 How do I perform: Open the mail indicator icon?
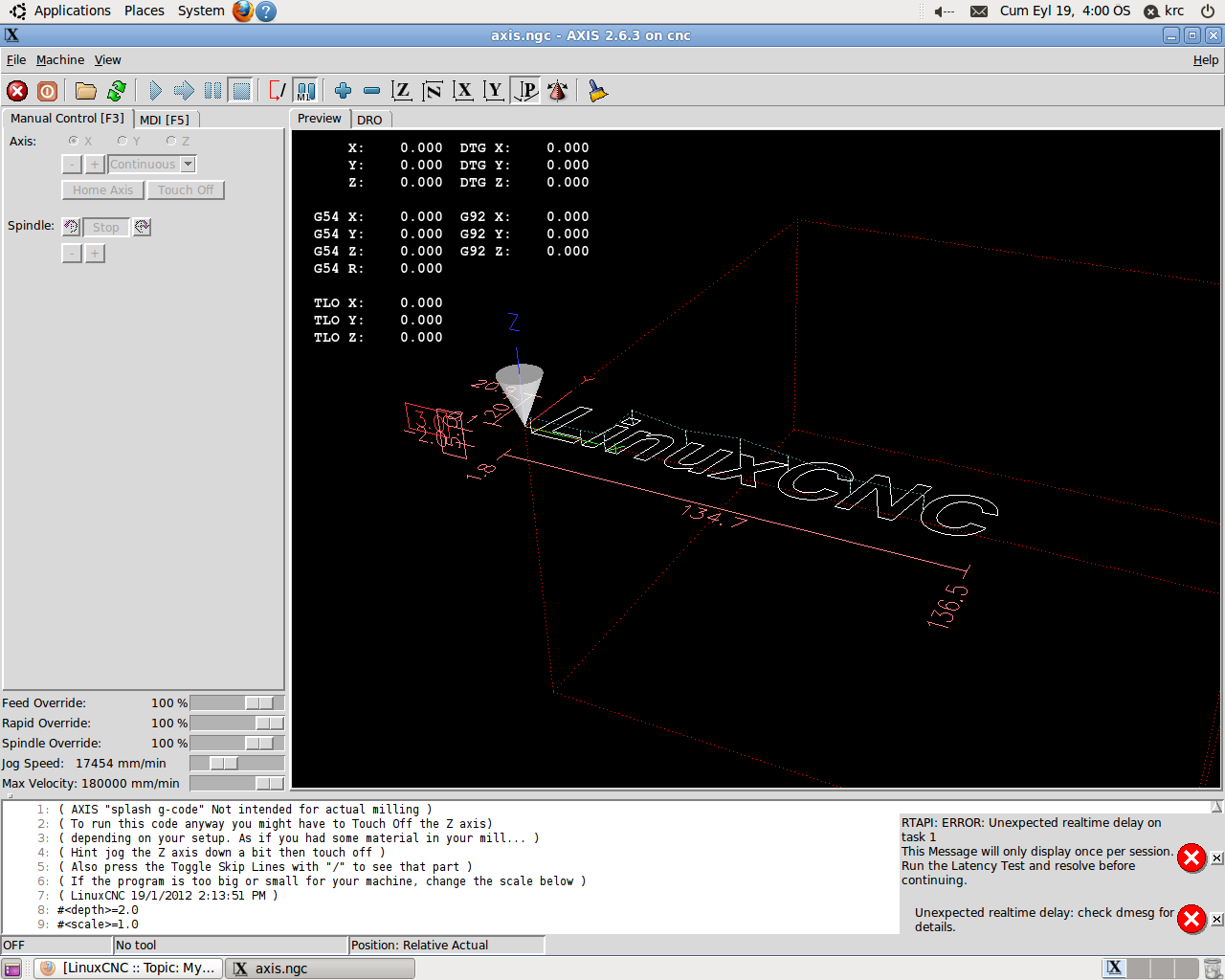click(x=979, y=11)
